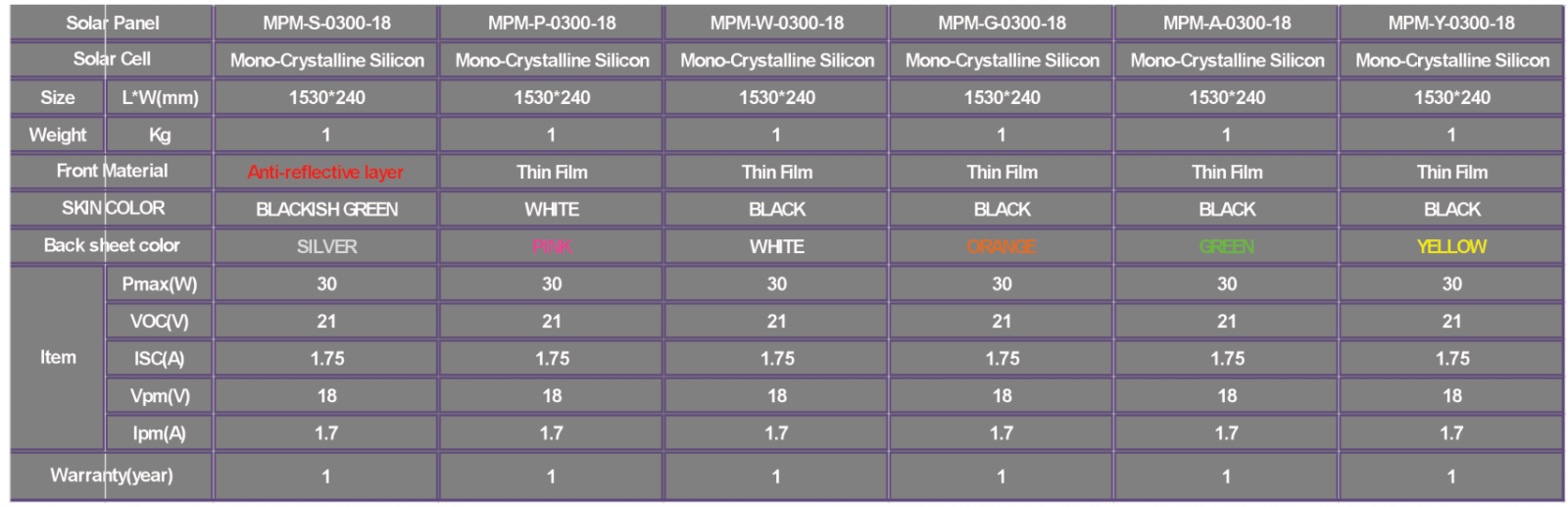This screenshot has height=507, width=1568.
Task: Click the red Anti-reflective layer text
Action: 325,173
